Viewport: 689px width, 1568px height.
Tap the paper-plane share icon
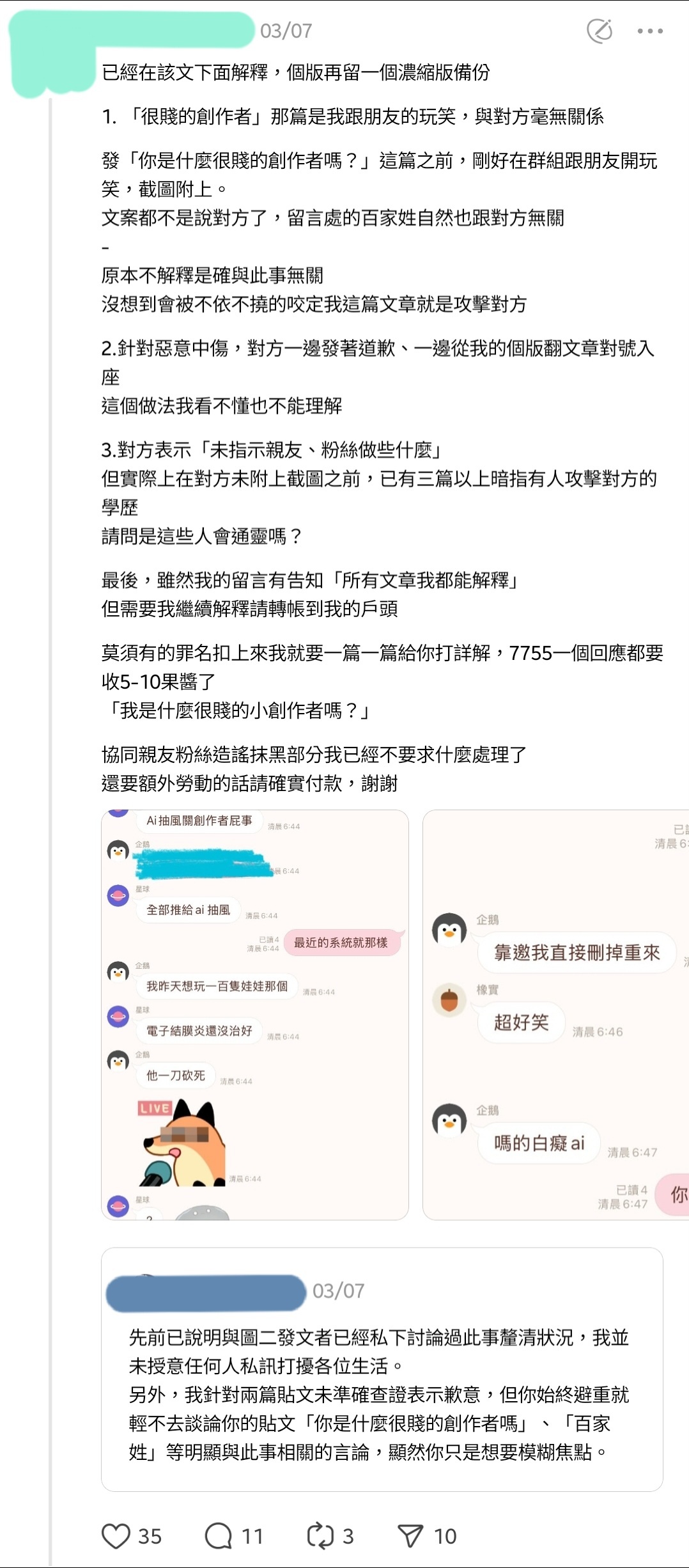click(410, 1535)
